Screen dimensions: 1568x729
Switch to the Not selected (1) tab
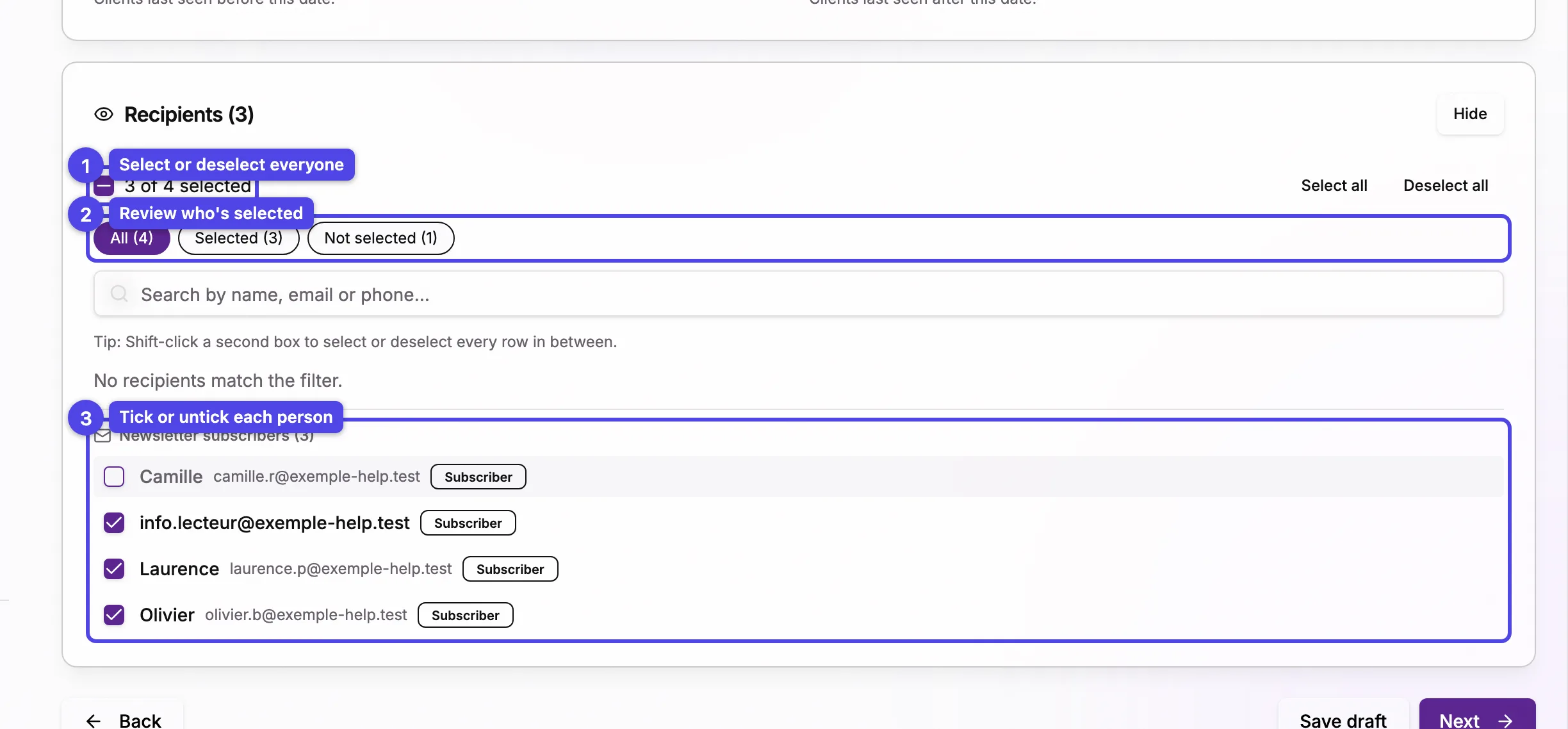click(x=381, y=238)
